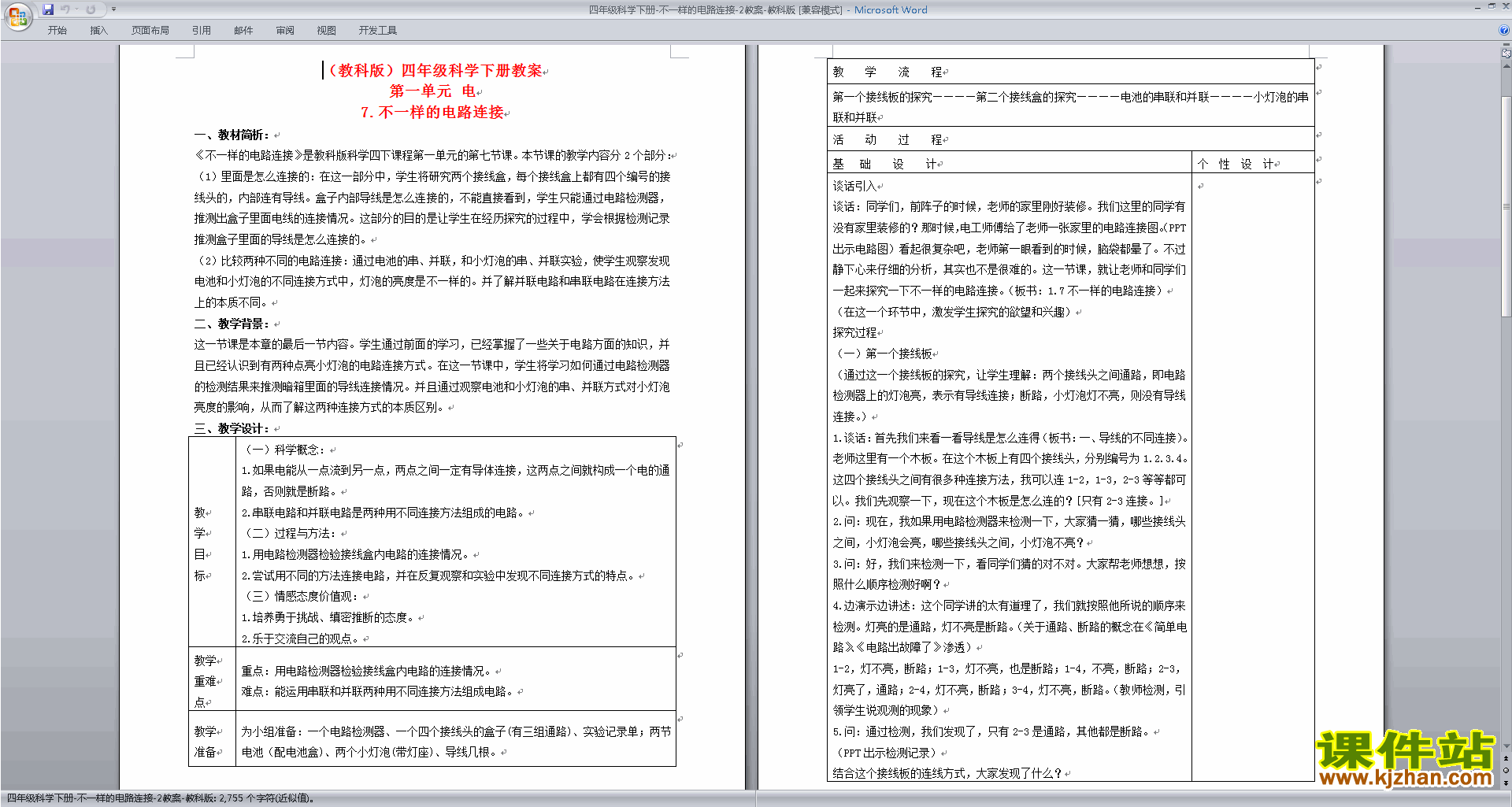The image size is (1512, 807).
Task: Click the split-window handle above the scrollbar
Action: coord(1506,46)
